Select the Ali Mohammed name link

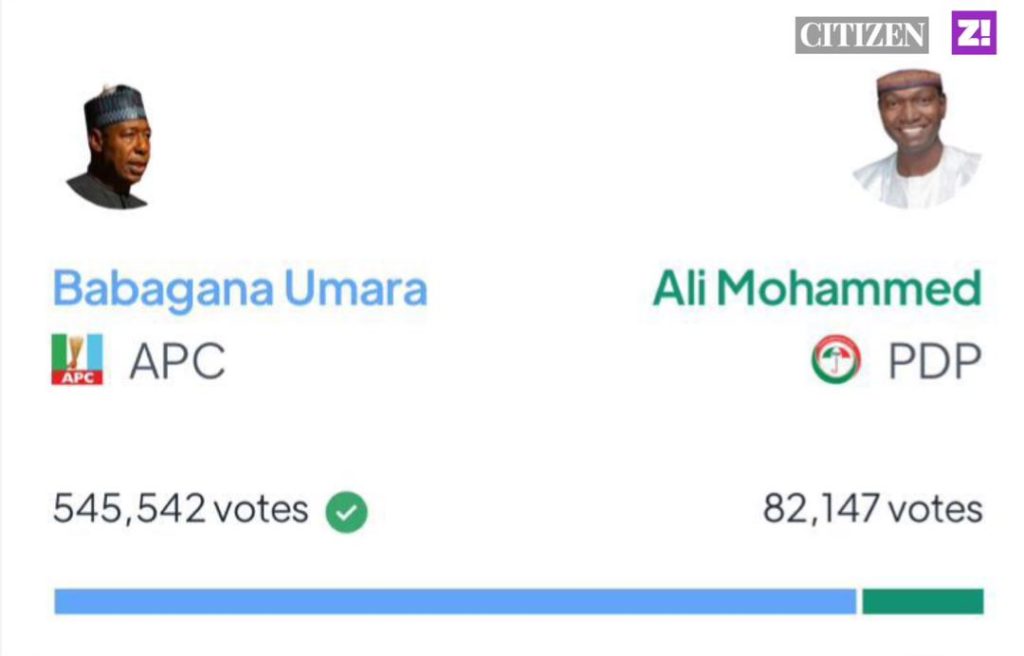tap(817, 289)
